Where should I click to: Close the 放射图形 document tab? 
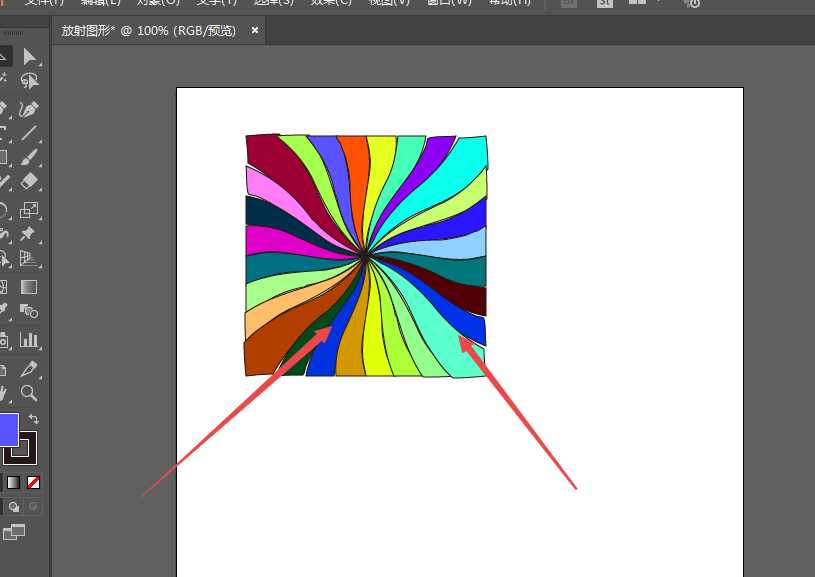coord(255,31)
